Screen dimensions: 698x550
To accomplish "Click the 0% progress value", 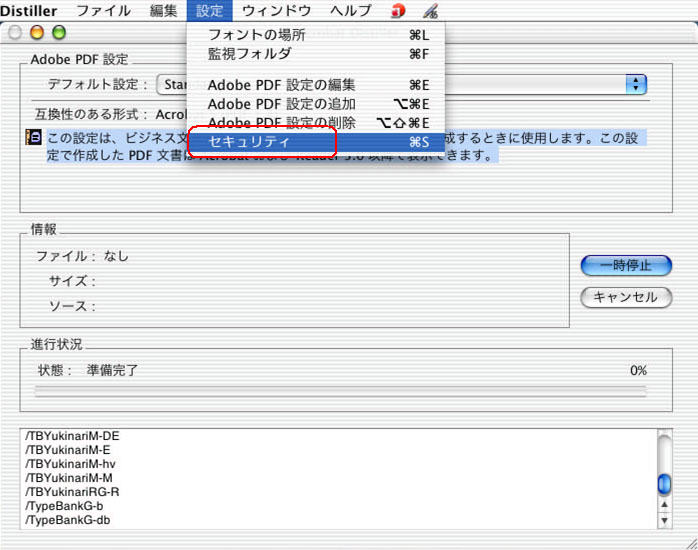I will click(x=638, y=370).
